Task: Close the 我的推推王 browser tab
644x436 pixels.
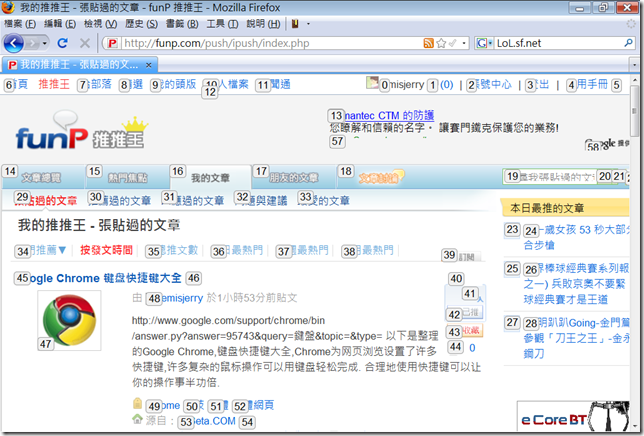Action: 149,65
